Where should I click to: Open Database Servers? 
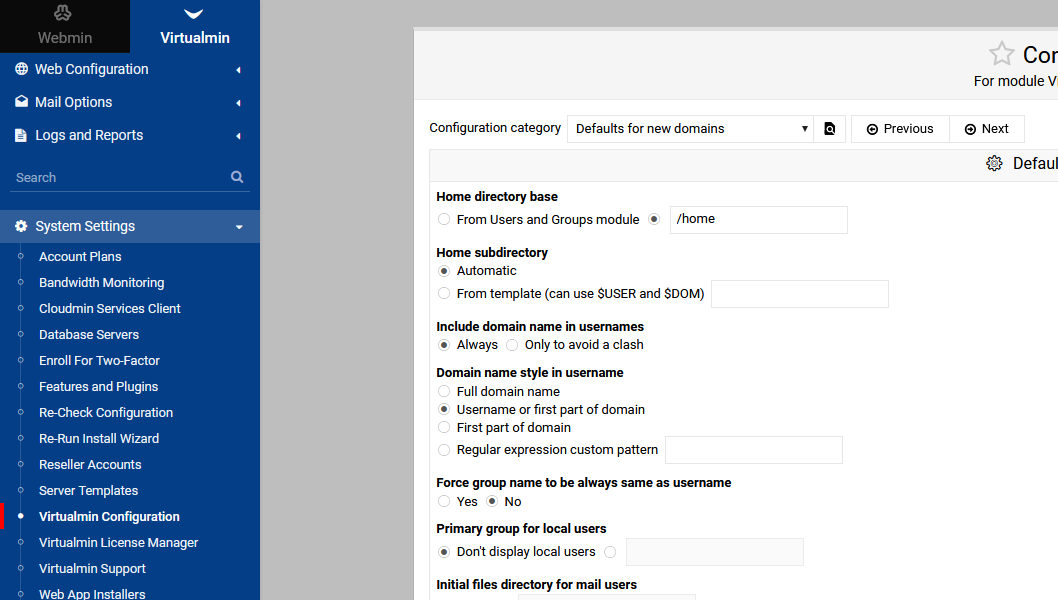pyautogui.click(x=89, y=334)
